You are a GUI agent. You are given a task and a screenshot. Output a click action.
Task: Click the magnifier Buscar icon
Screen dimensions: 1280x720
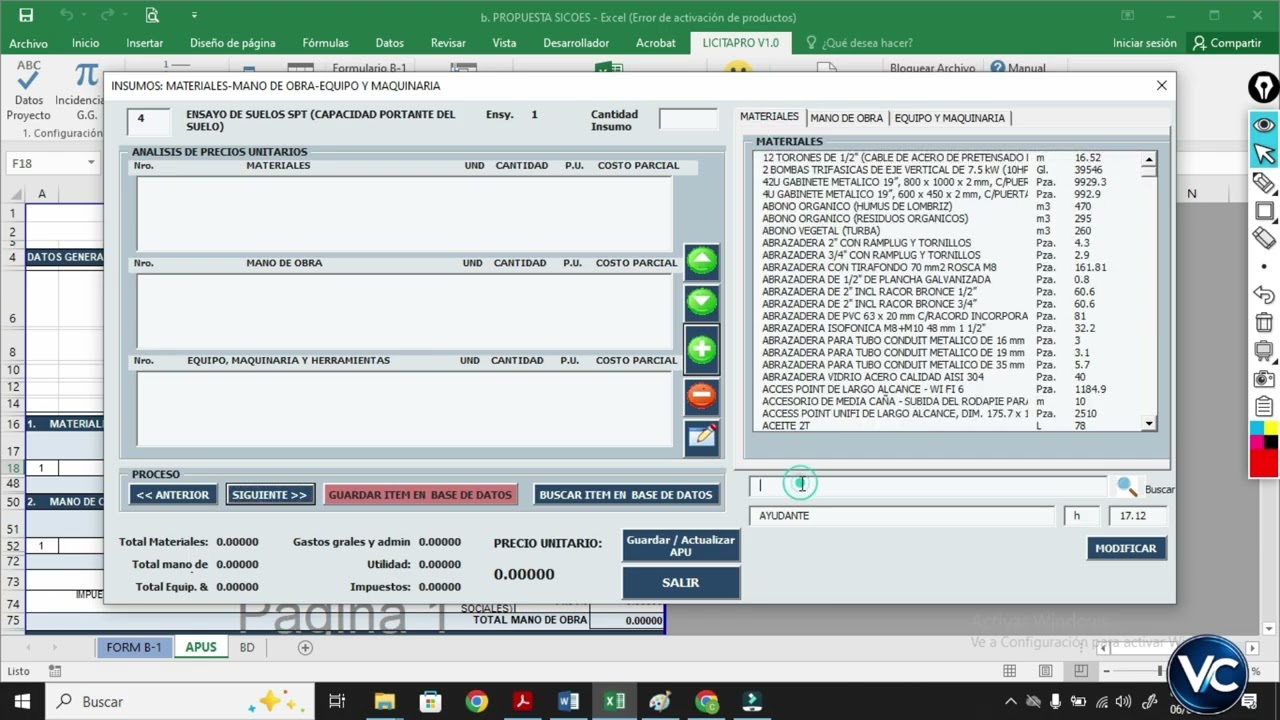coord(1127,487)
